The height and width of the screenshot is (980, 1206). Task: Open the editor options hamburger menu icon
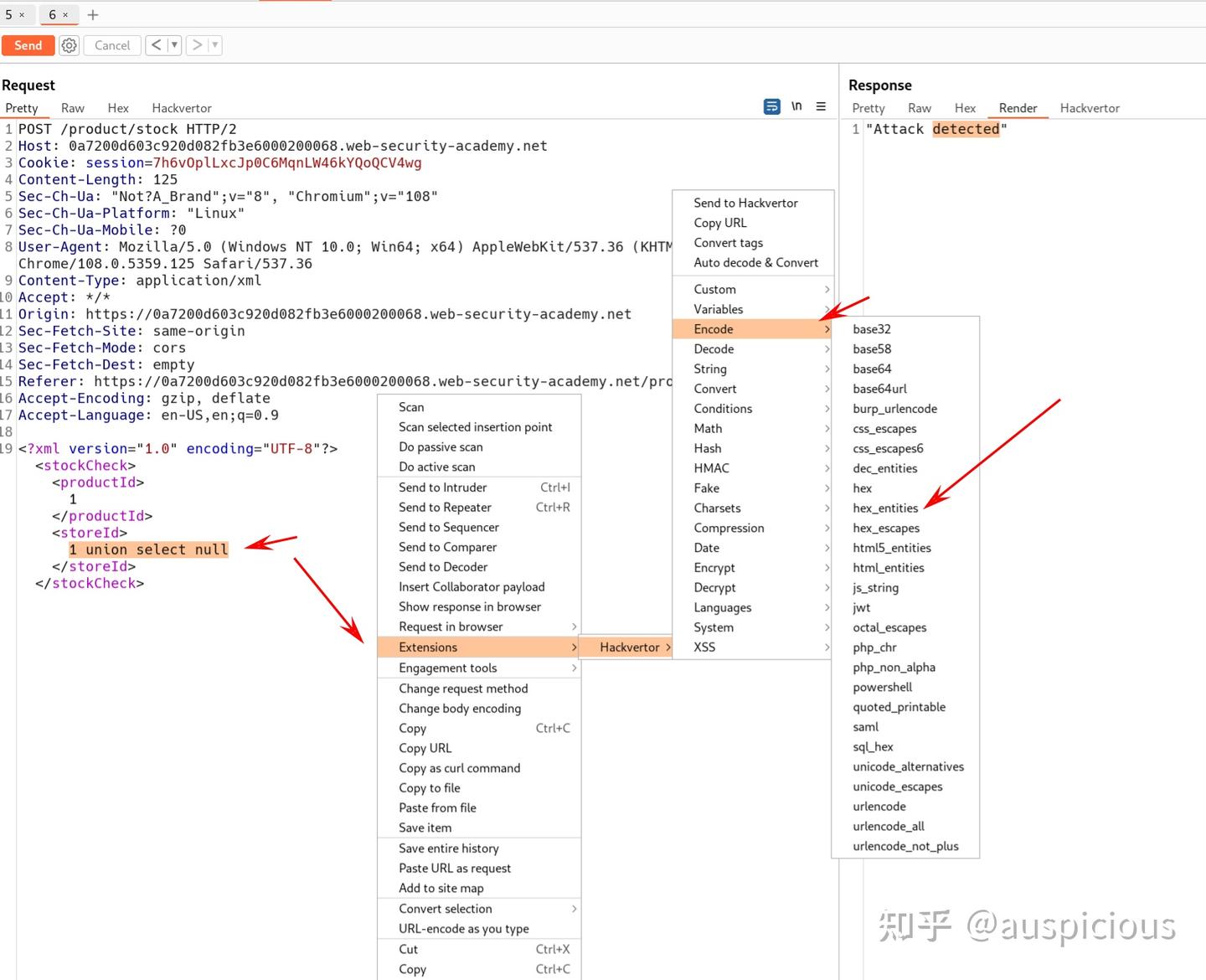[x=820, y=106]
